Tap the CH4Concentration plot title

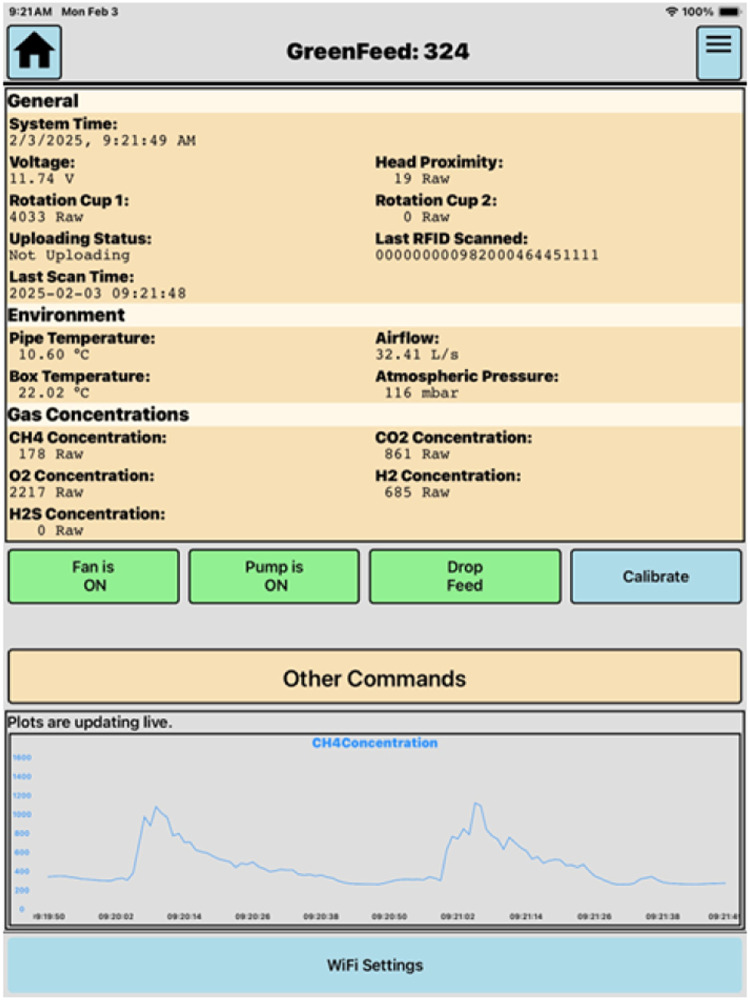click(374, 743)
